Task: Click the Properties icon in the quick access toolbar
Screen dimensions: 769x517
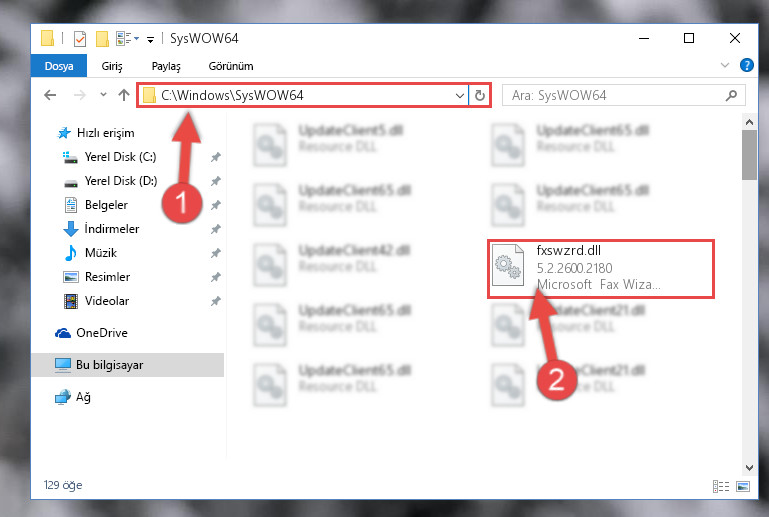Action: click(79, 39)
